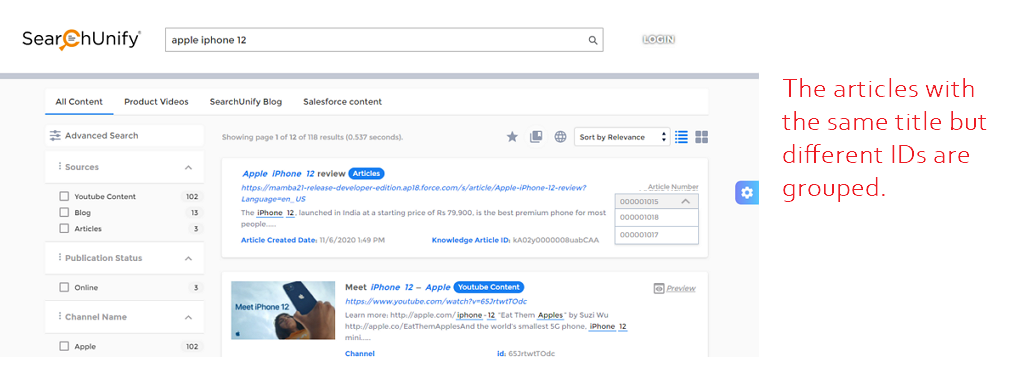Click the saved results library icon
1034x372 pixels.
point(536,137)
